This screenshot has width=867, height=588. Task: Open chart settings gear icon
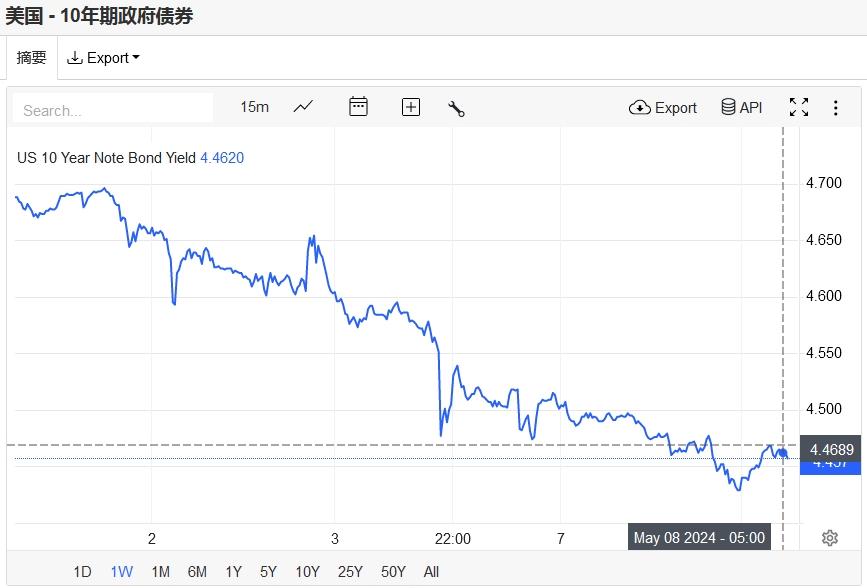coord(829,538)
